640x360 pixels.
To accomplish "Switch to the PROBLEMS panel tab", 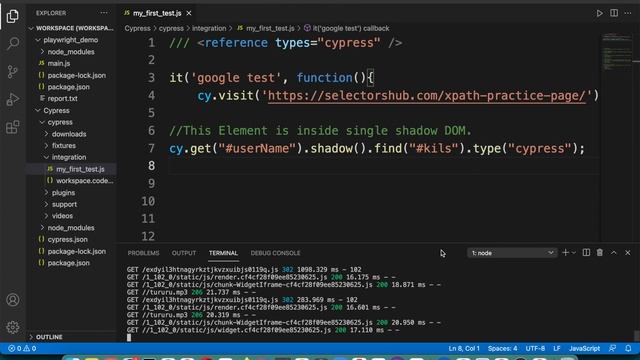I will click(x=143, y=253).
